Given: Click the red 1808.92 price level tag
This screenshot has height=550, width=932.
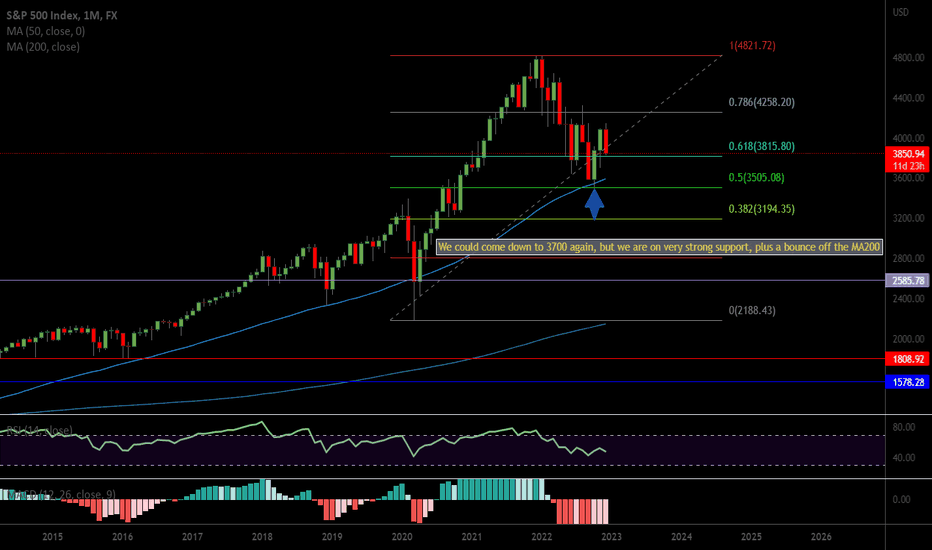Looking at the screenshot, I should coord(908,359).
